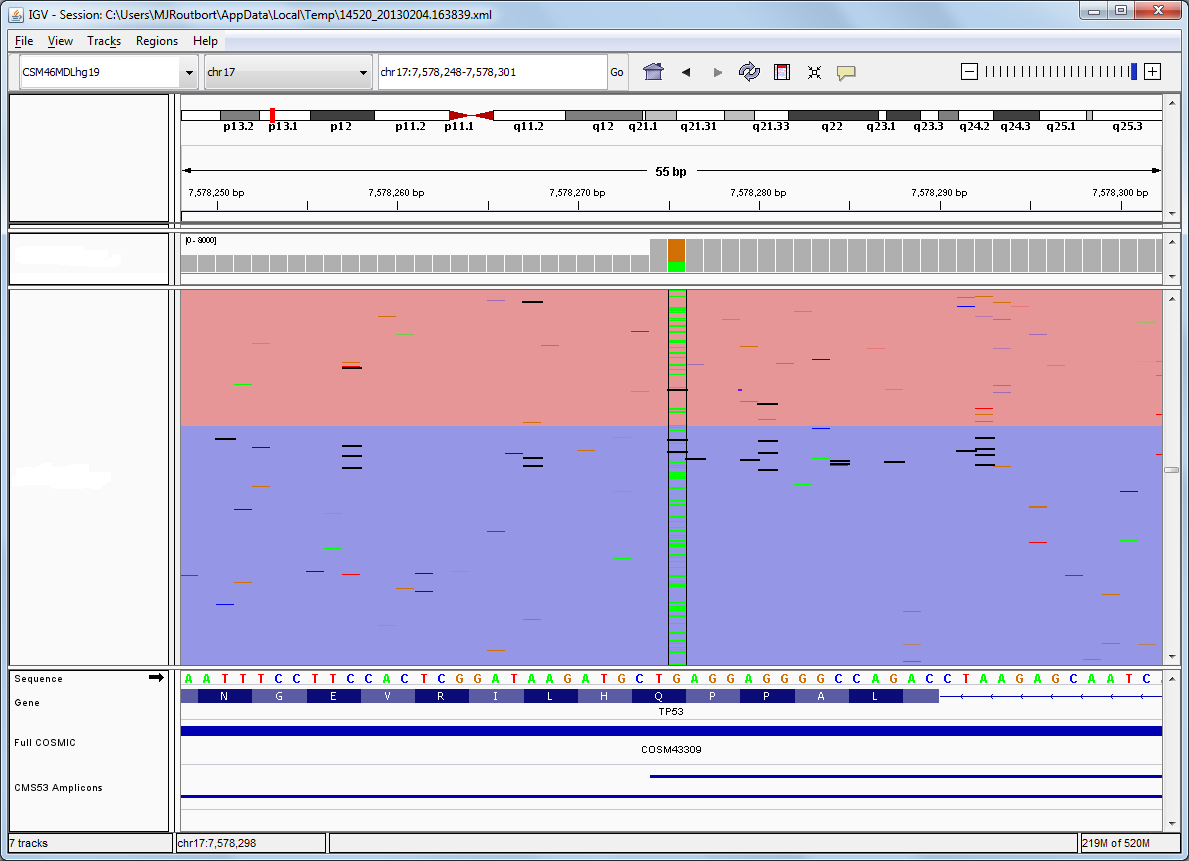Select the CMS53 Amplicons track name

[x=58, y=787]
